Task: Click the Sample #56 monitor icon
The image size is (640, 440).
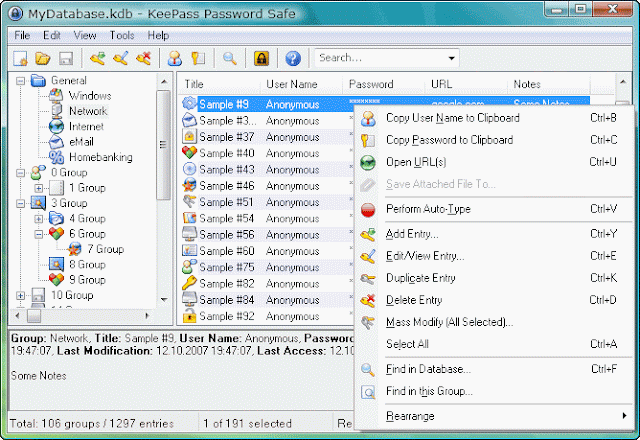Action: [x=189, y=234]
